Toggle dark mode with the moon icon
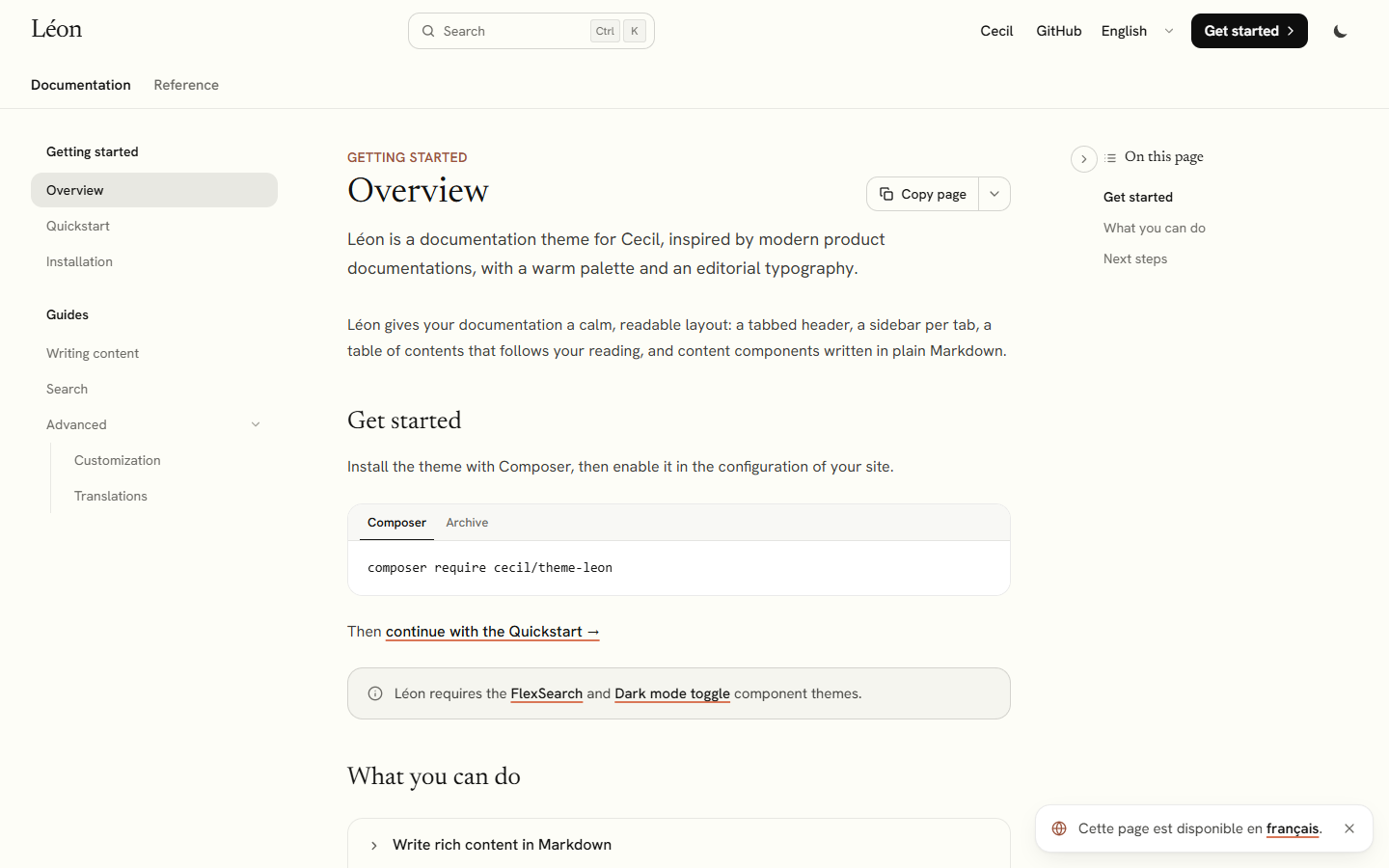Viewport: 1389px width, 868px height. tap(1340, 31)
